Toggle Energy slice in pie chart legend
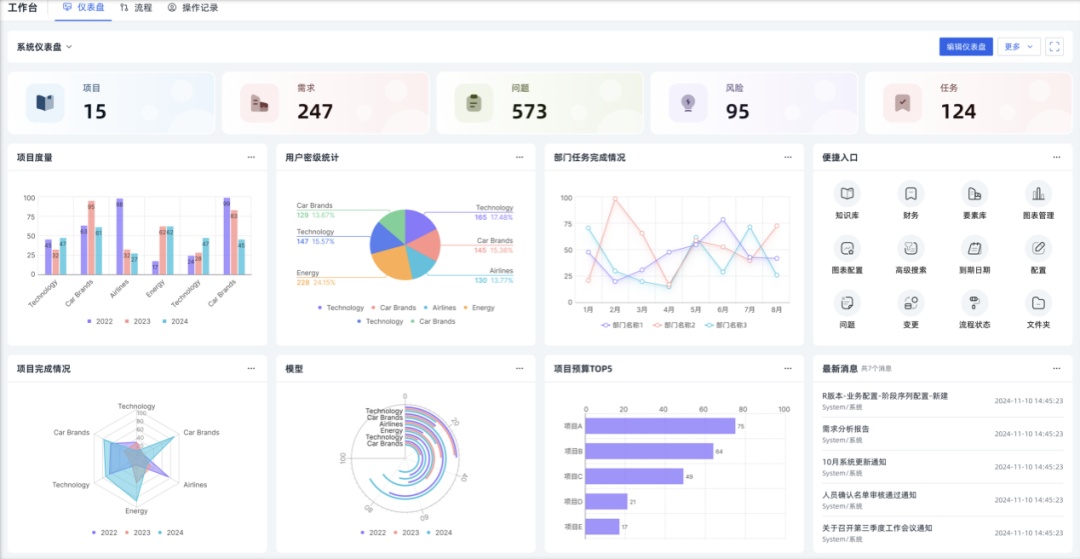This screenshot has width=1080, height=559. click(479, 308)
